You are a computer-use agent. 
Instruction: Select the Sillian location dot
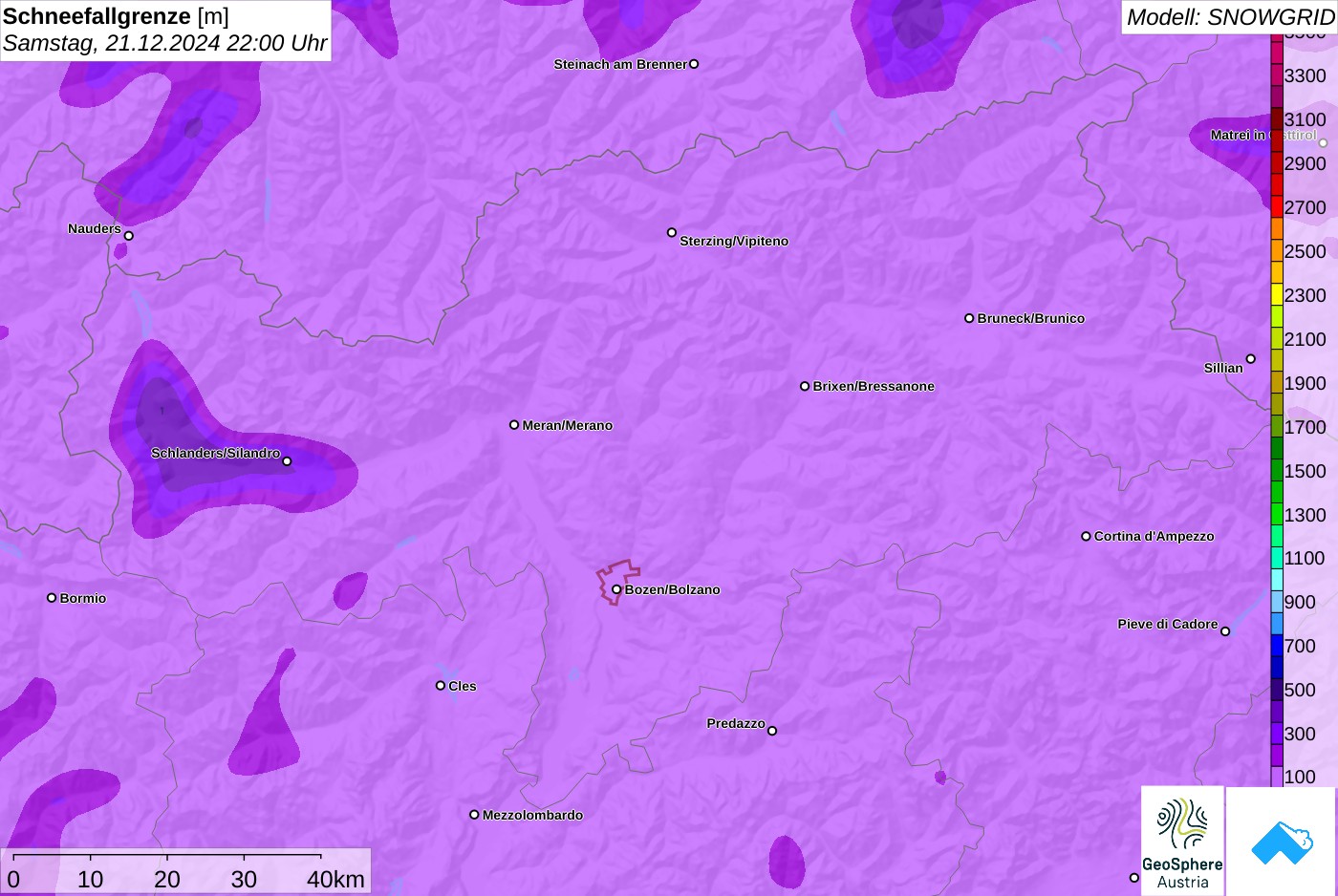[x=1251, y=359]
